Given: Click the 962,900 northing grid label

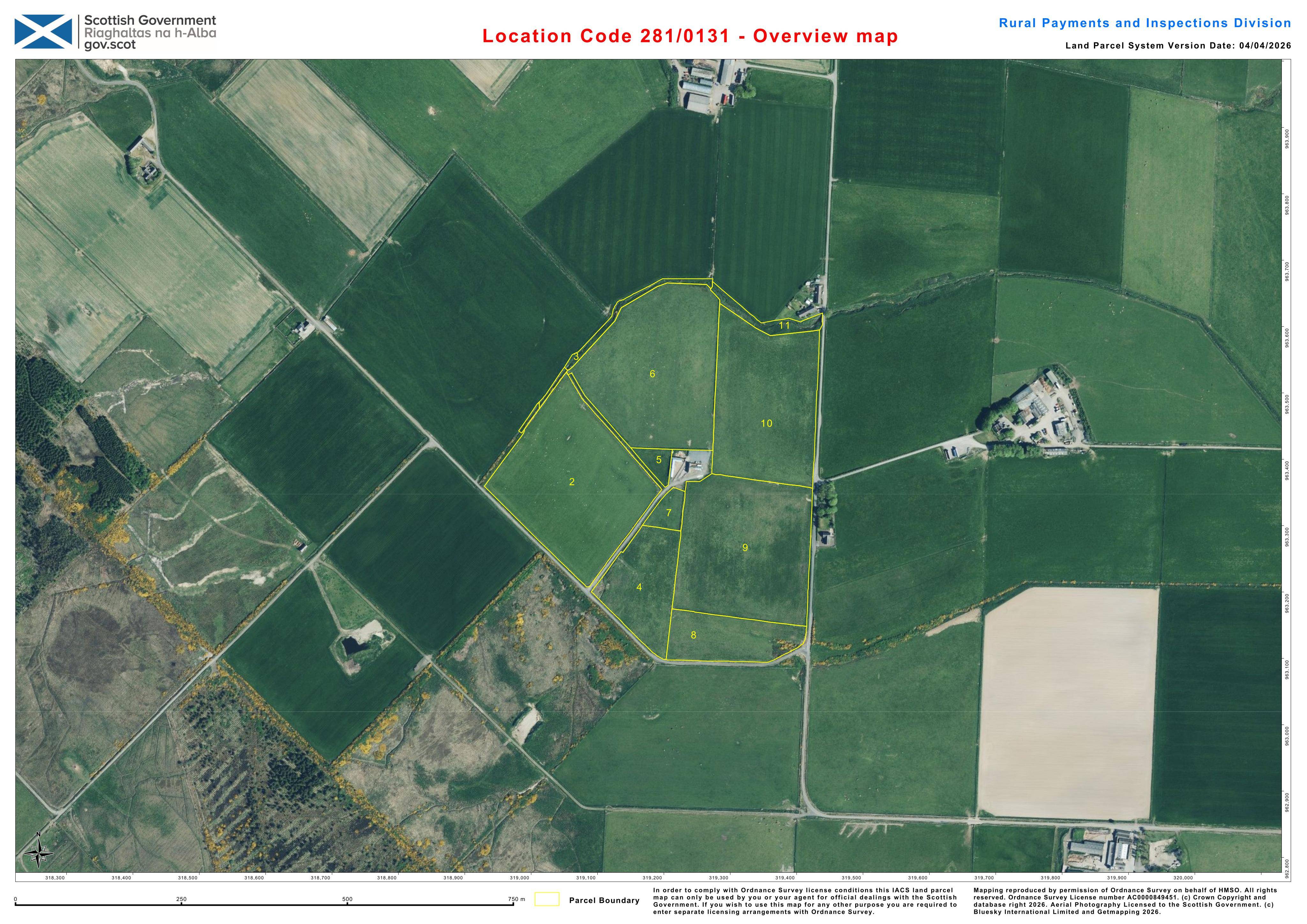Looking at the screenshot, I should pyautogui.click(x=1287, y=802).
